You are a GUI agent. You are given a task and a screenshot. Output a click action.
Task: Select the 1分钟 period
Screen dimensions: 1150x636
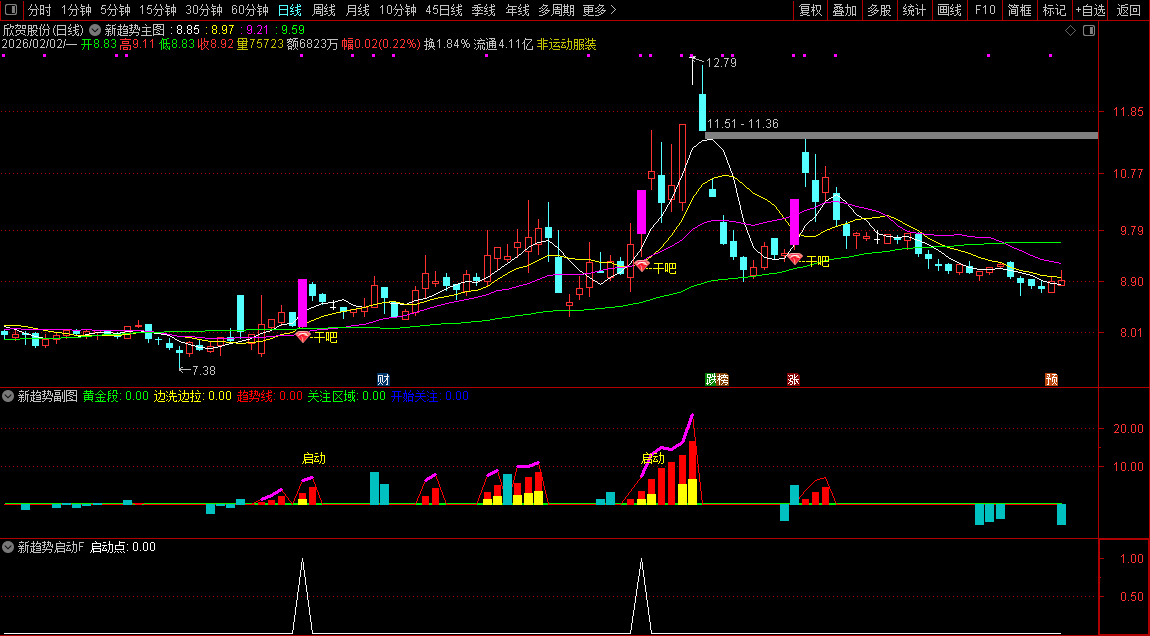pos(76,10)
